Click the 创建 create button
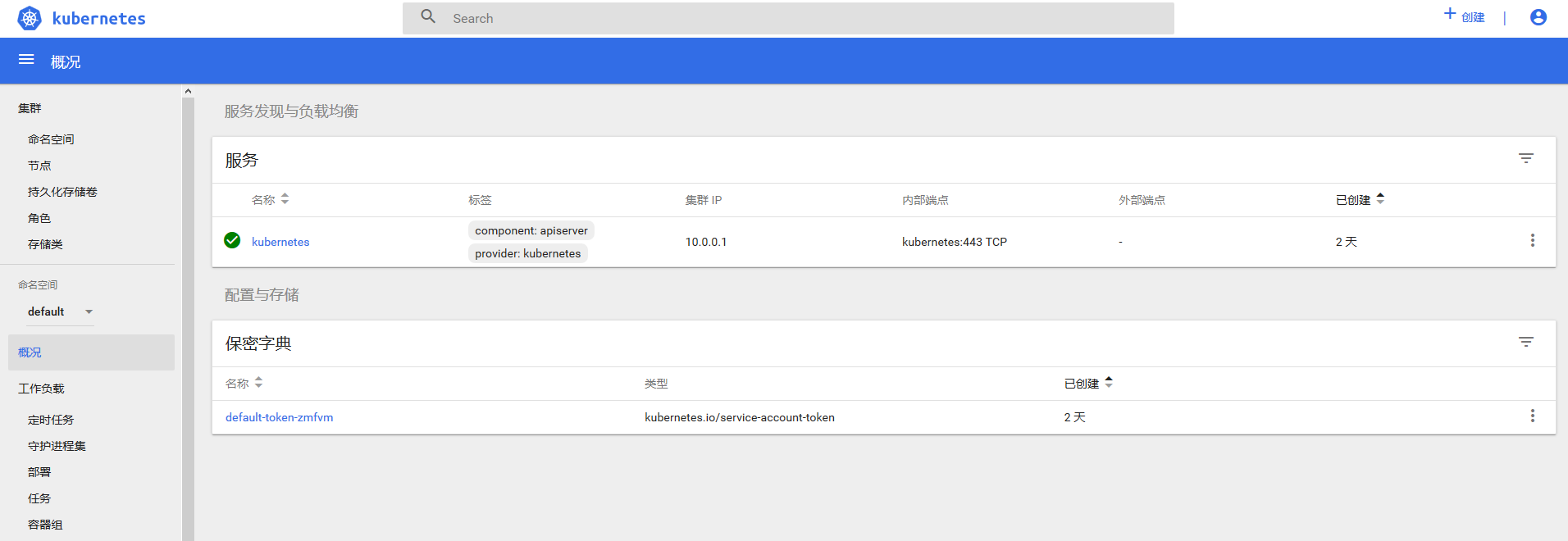 point(1464,16)
